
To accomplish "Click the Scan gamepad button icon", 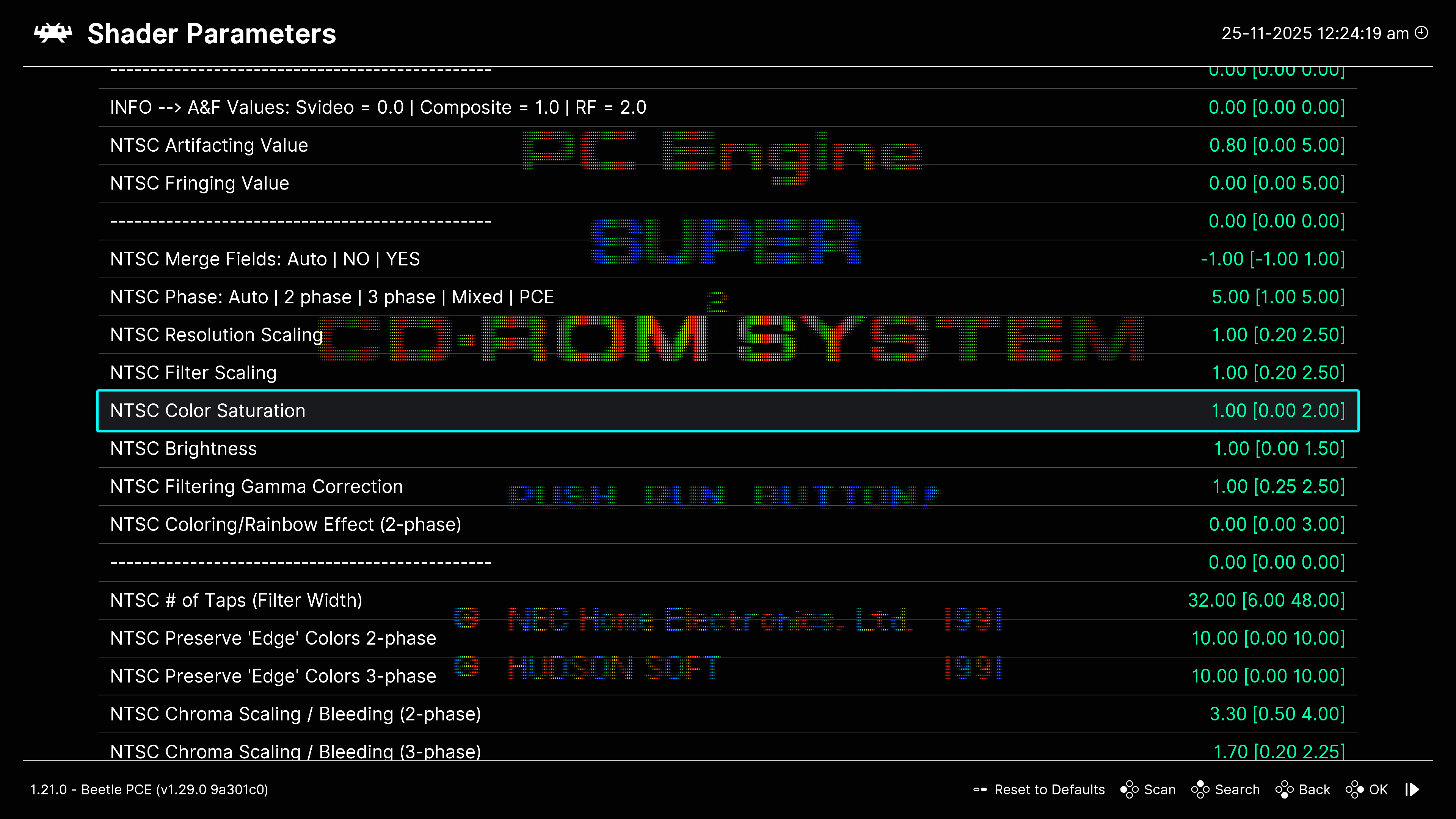I will (1129, 789).
